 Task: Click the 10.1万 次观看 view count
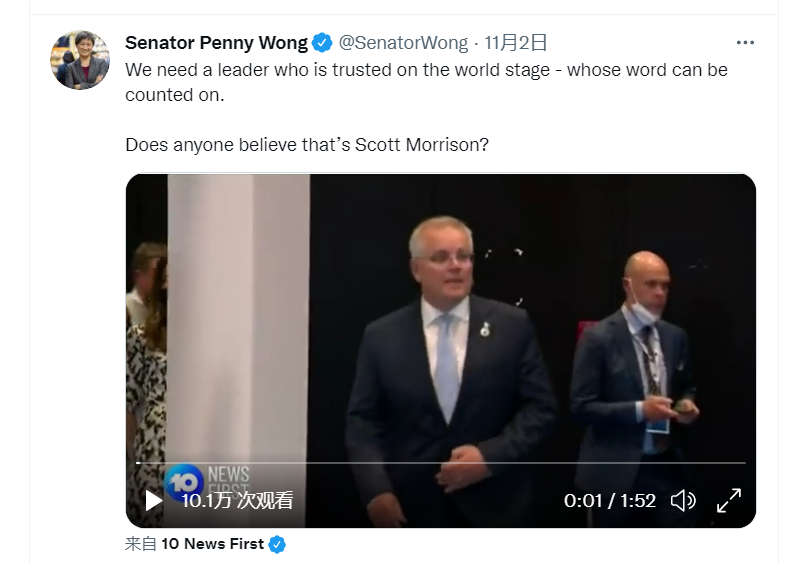237,500
